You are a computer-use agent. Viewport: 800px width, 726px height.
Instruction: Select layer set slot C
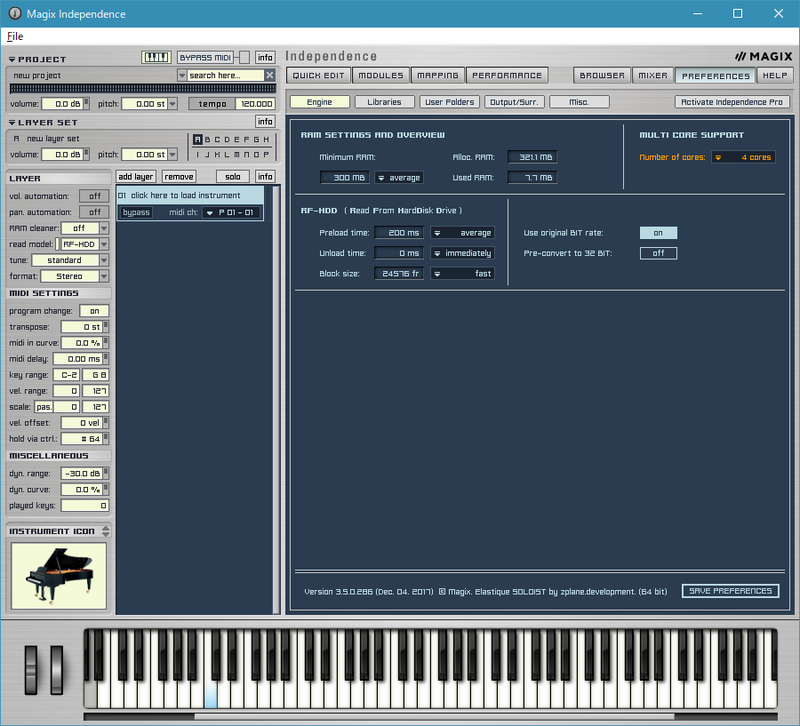217,139
